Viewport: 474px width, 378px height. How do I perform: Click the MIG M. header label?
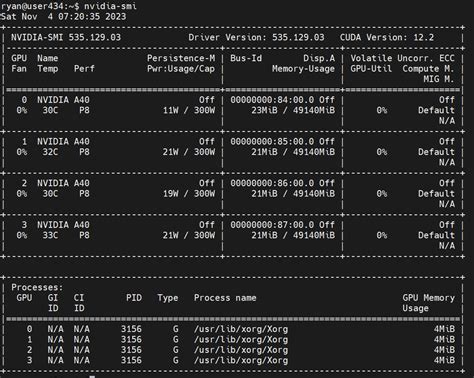(x=439, y=79)
